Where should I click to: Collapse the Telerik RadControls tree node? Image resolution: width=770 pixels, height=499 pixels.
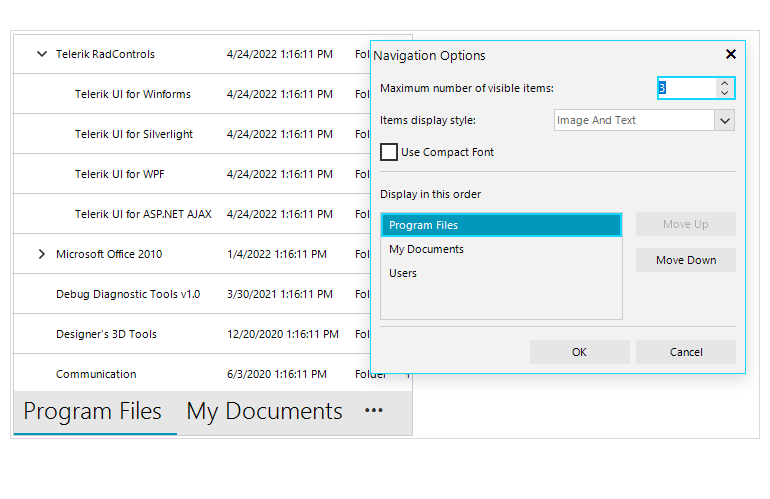[42, 54]
